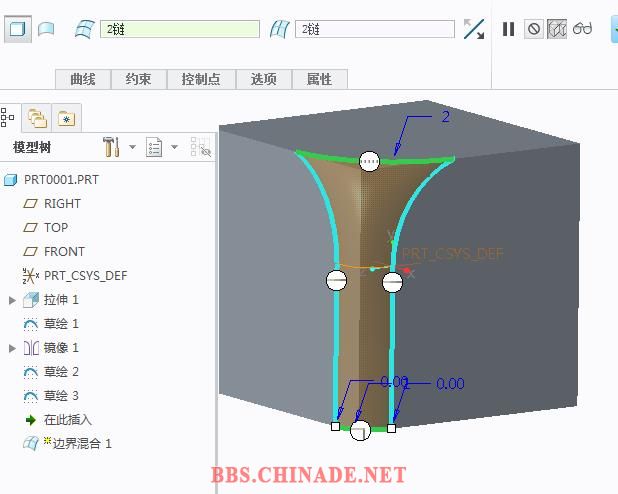
Task: Click the 草绘 3 sketch icon
Action: click(30, 396)
